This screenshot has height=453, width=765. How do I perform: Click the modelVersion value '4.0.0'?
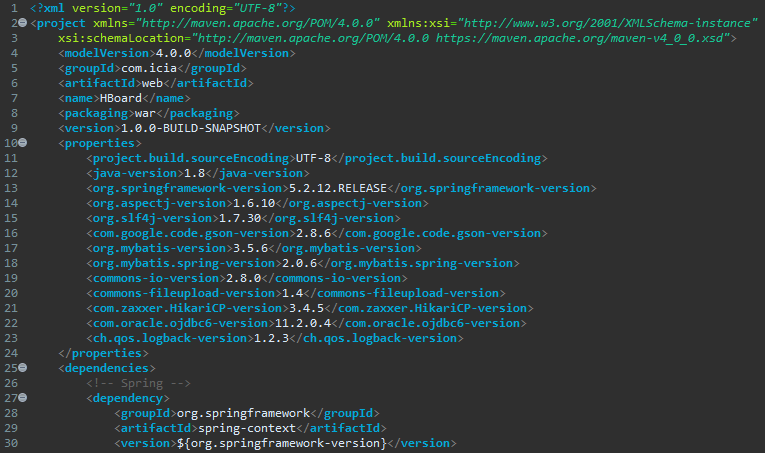(x=173, y=53)
